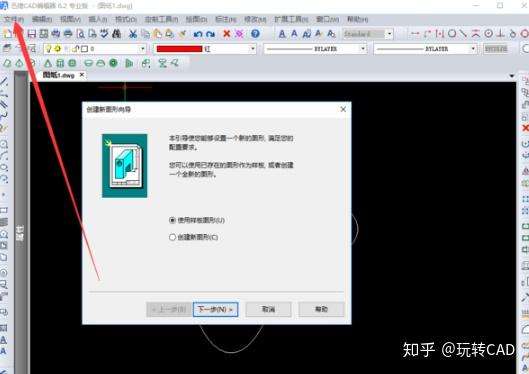Click the circle center snap icon

click(x=452, y=33)
